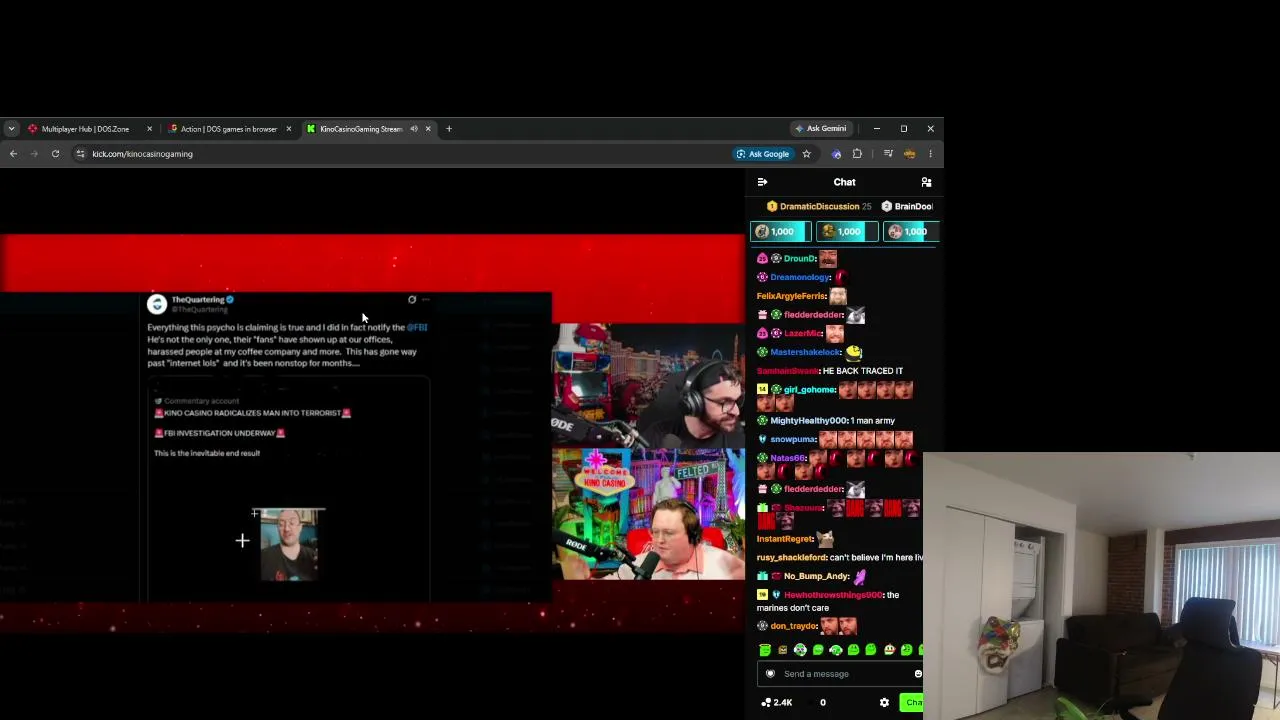
Task: Bookmark this page with the star
Action: tap(806, 154)
